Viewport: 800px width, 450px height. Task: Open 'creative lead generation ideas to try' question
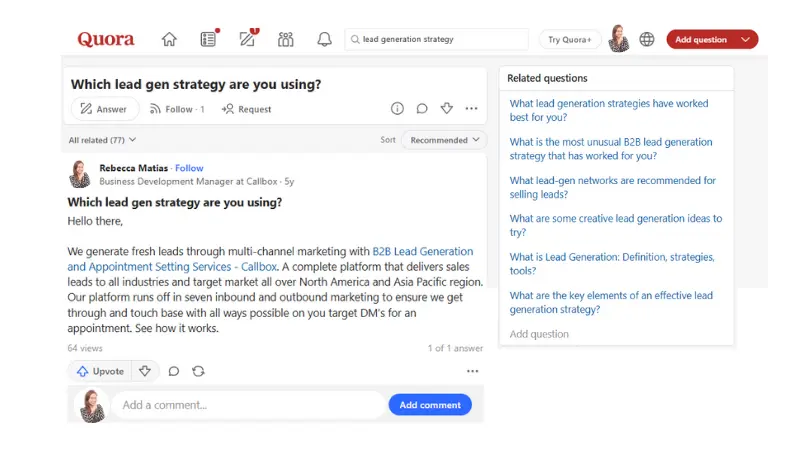[x=615, y=226]
